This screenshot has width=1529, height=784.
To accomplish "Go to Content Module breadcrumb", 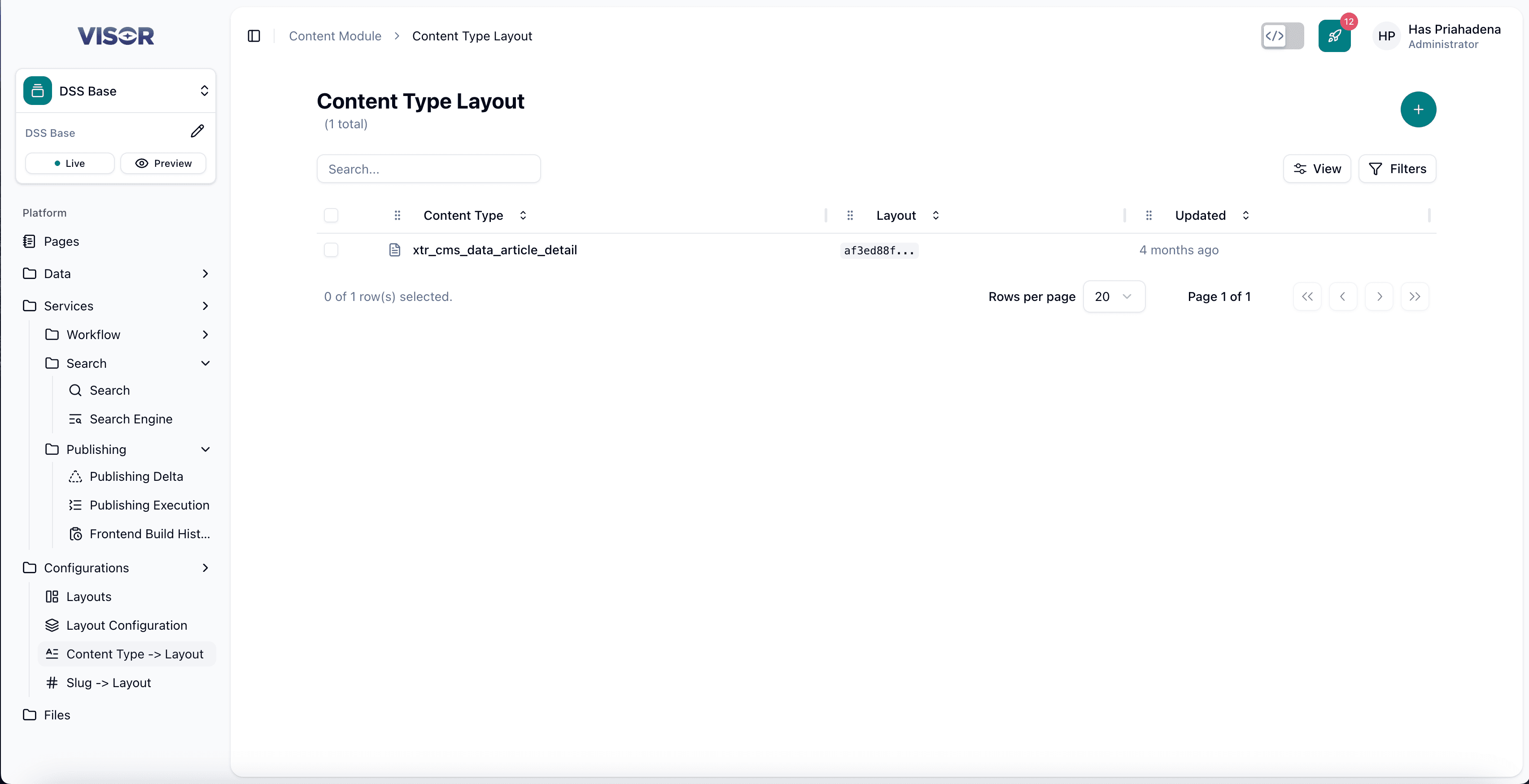I will pyautogui.click(x=335, y=36).
